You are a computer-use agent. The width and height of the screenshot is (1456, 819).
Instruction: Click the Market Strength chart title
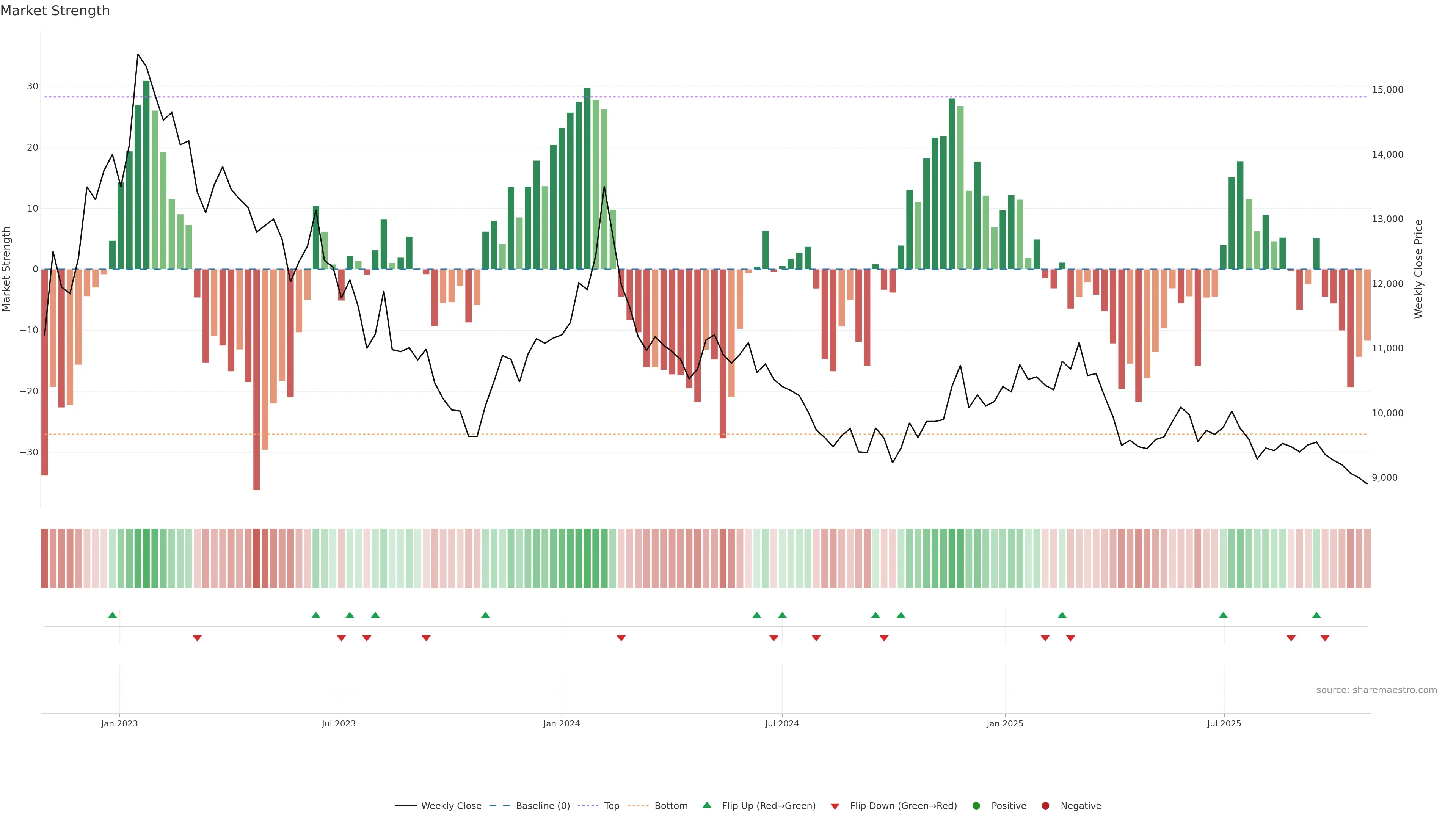[x=55, y=11]
